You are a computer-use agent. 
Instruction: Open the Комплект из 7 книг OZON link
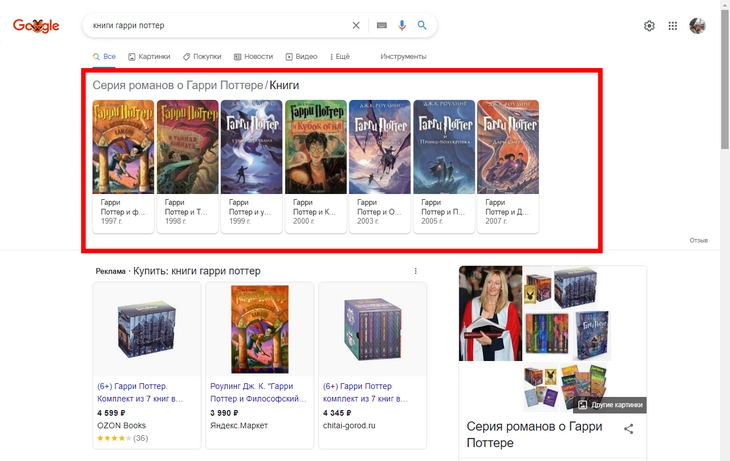(140, 393)
